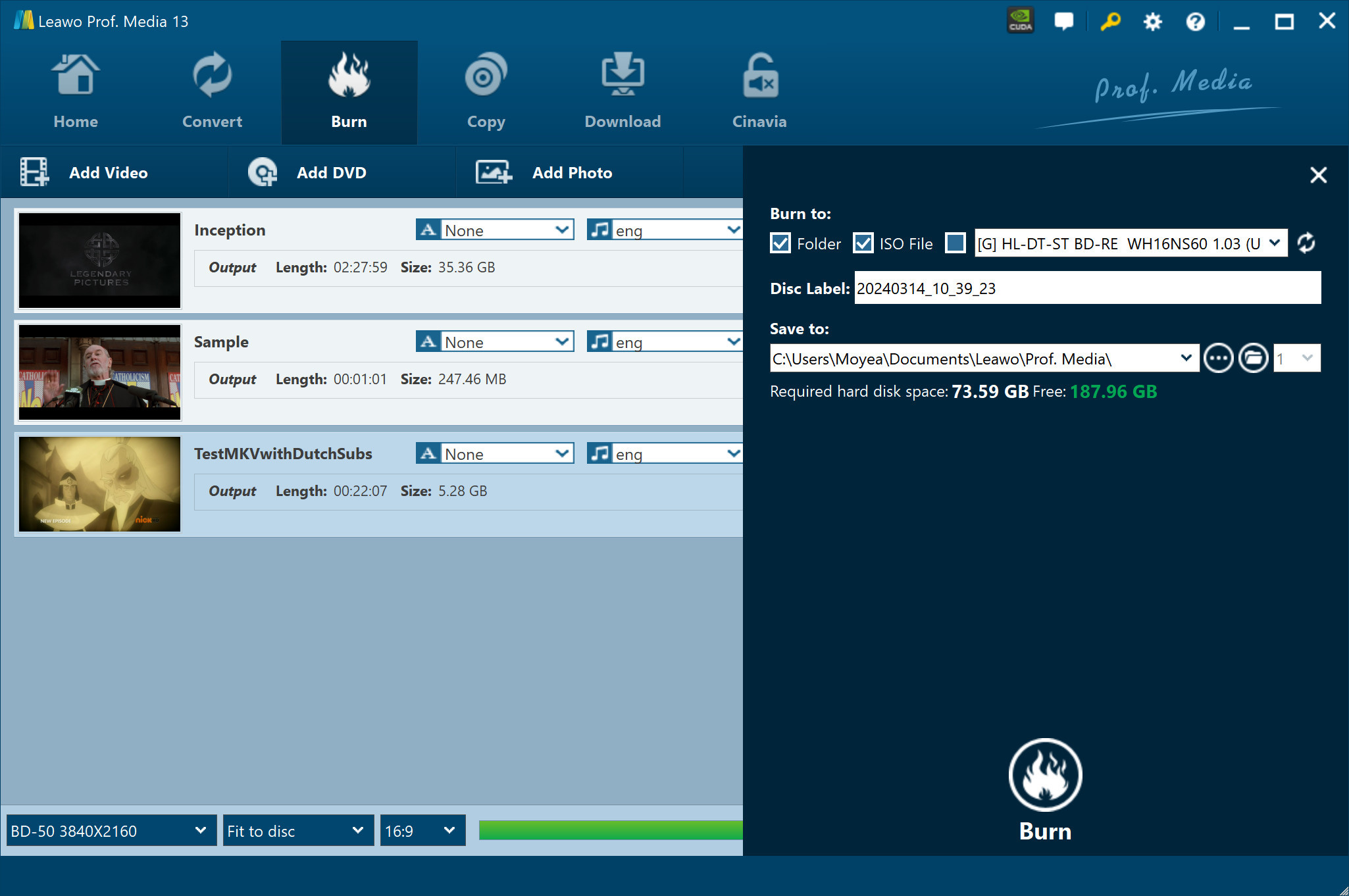Open the Cinavia tab
Screen dimensions: 1349x896
coord(759,93)
